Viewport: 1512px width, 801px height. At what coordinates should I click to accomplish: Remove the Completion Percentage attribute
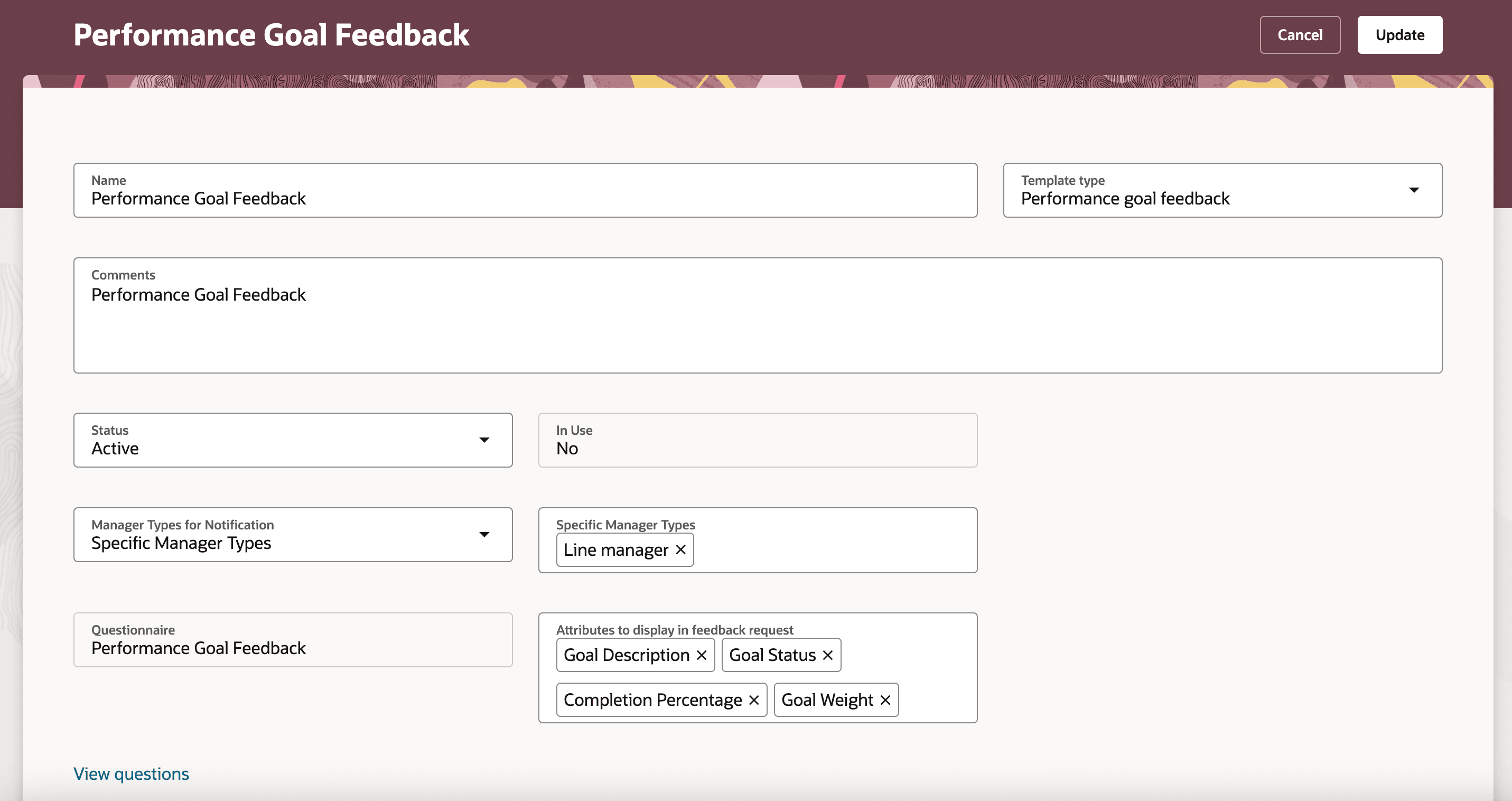point(755,700)
